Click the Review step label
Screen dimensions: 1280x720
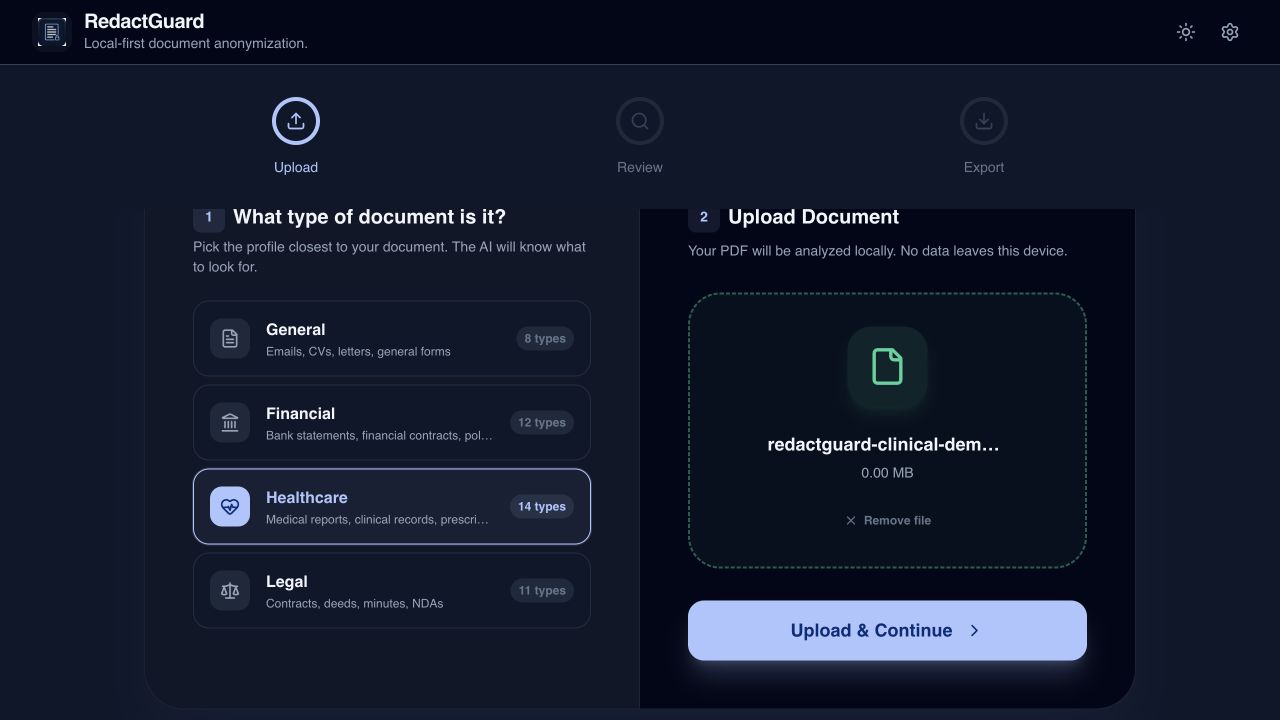pyautogui.click(x=640, y=167)
